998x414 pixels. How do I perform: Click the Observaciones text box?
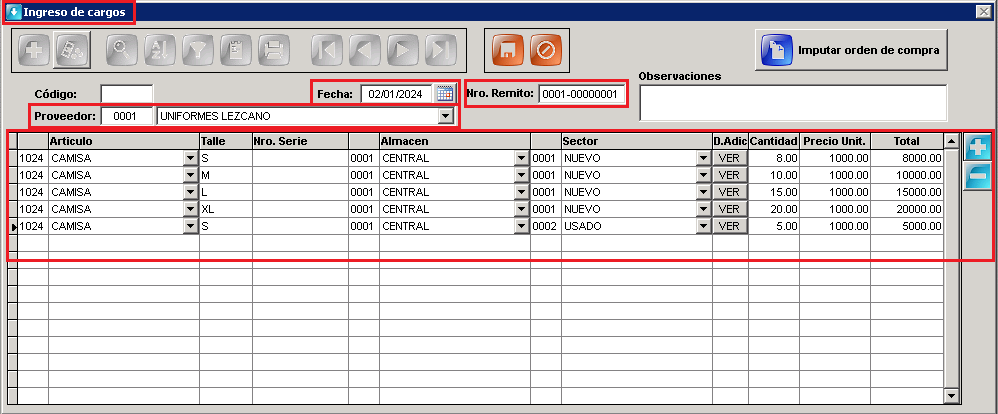(x=793, y=103)
